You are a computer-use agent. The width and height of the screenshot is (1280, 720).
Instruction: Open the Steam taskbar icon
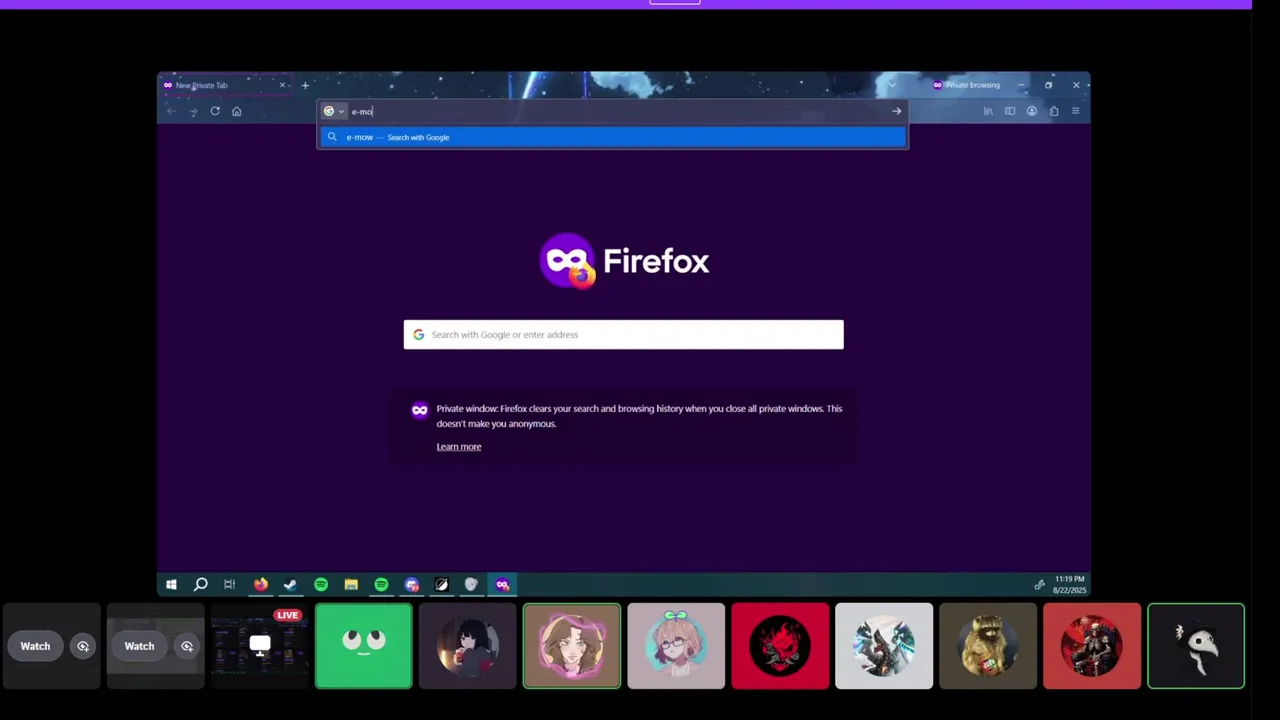click(x=290, y=585)
